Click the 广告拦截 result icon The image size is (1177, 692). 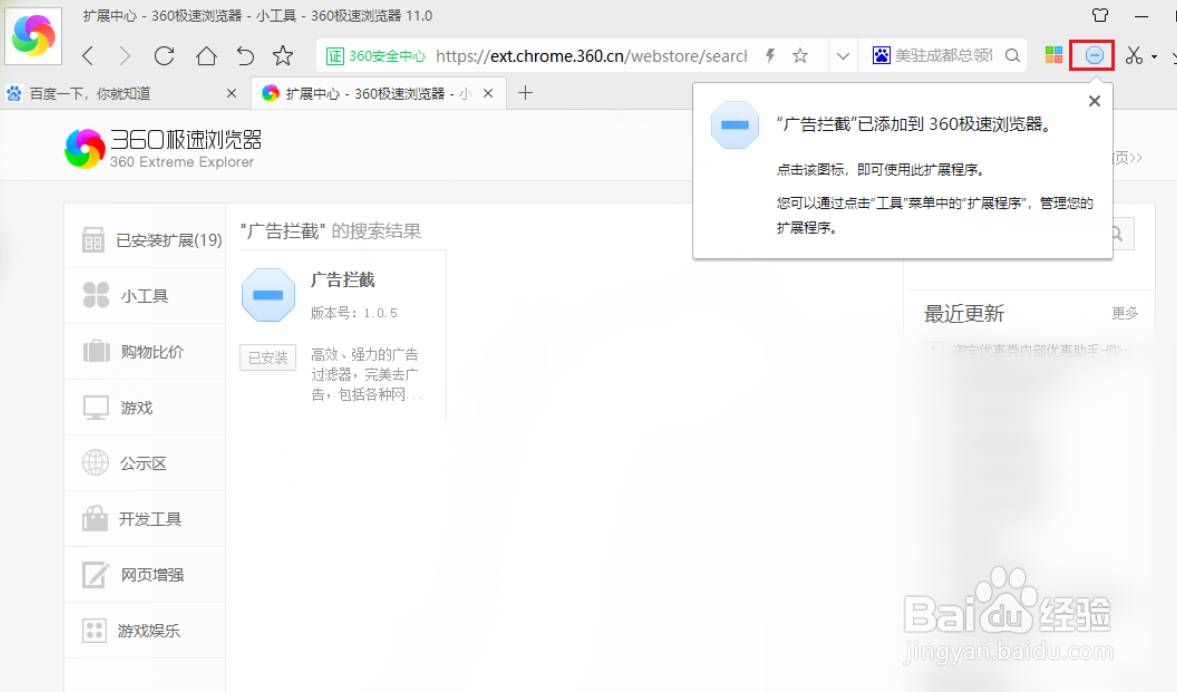point(268,295)
